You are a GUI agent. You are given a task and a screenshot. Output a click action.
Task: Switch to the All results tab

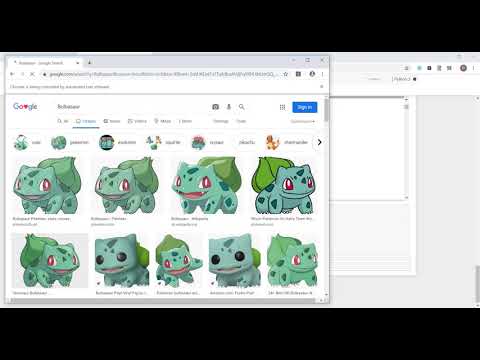[x=63, y=121]
